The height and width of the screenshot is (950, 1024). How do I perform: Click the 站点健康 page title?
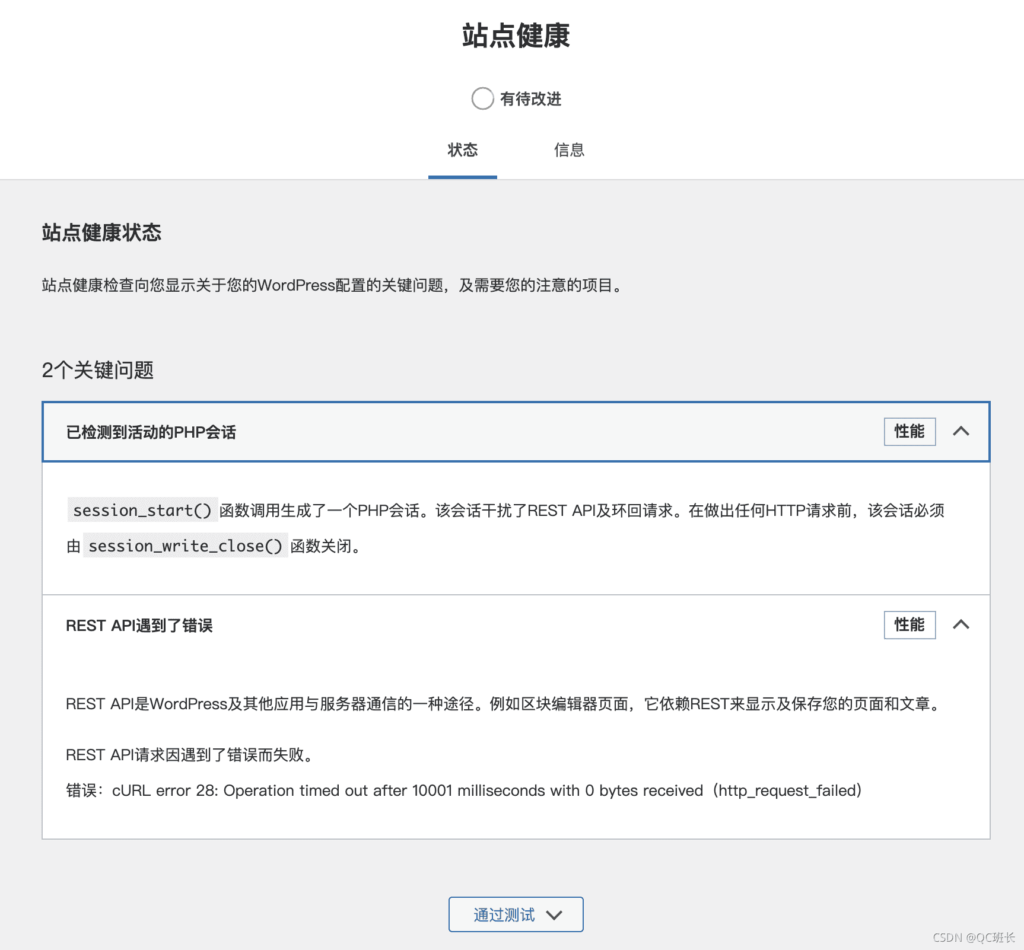tap(516, 35)
